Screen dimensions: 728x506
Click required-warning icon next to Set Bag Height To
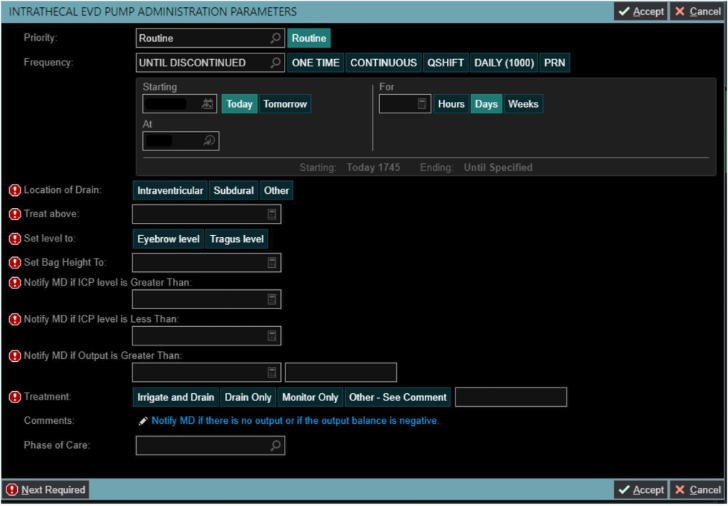[15, 263]
